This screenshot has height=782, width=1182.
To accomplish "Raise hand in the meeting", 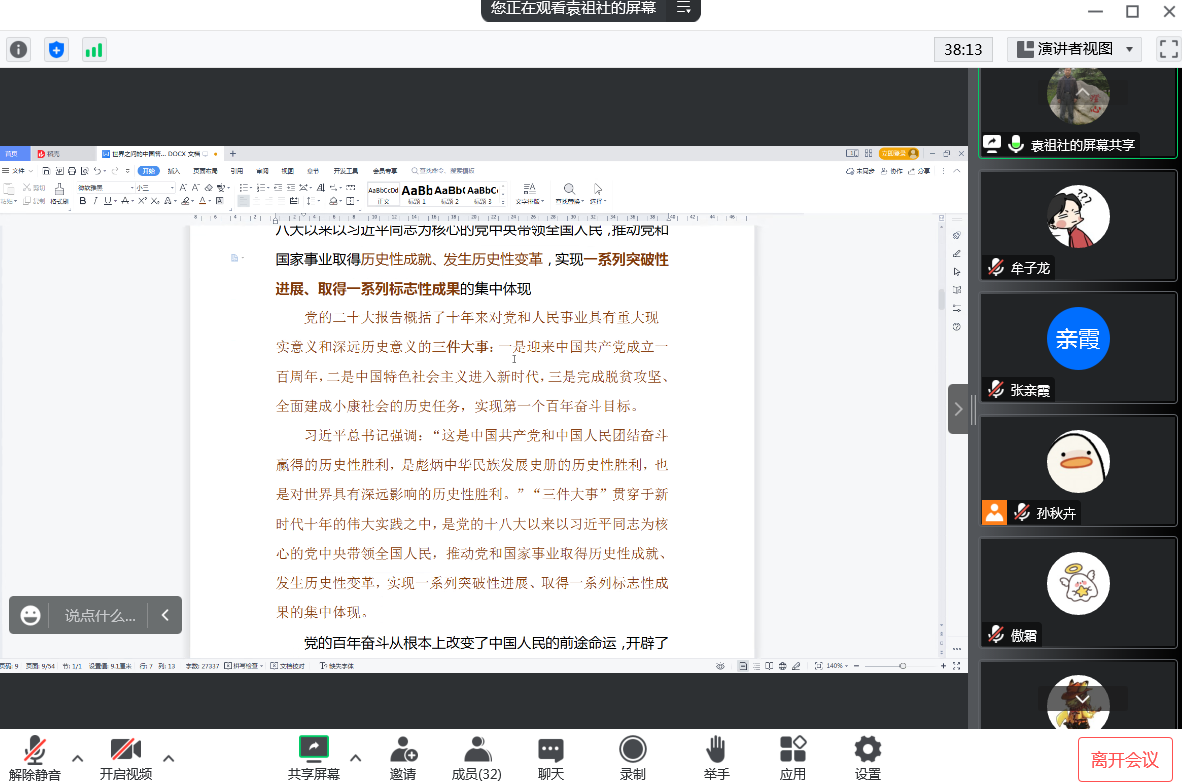I will [716, 757].
